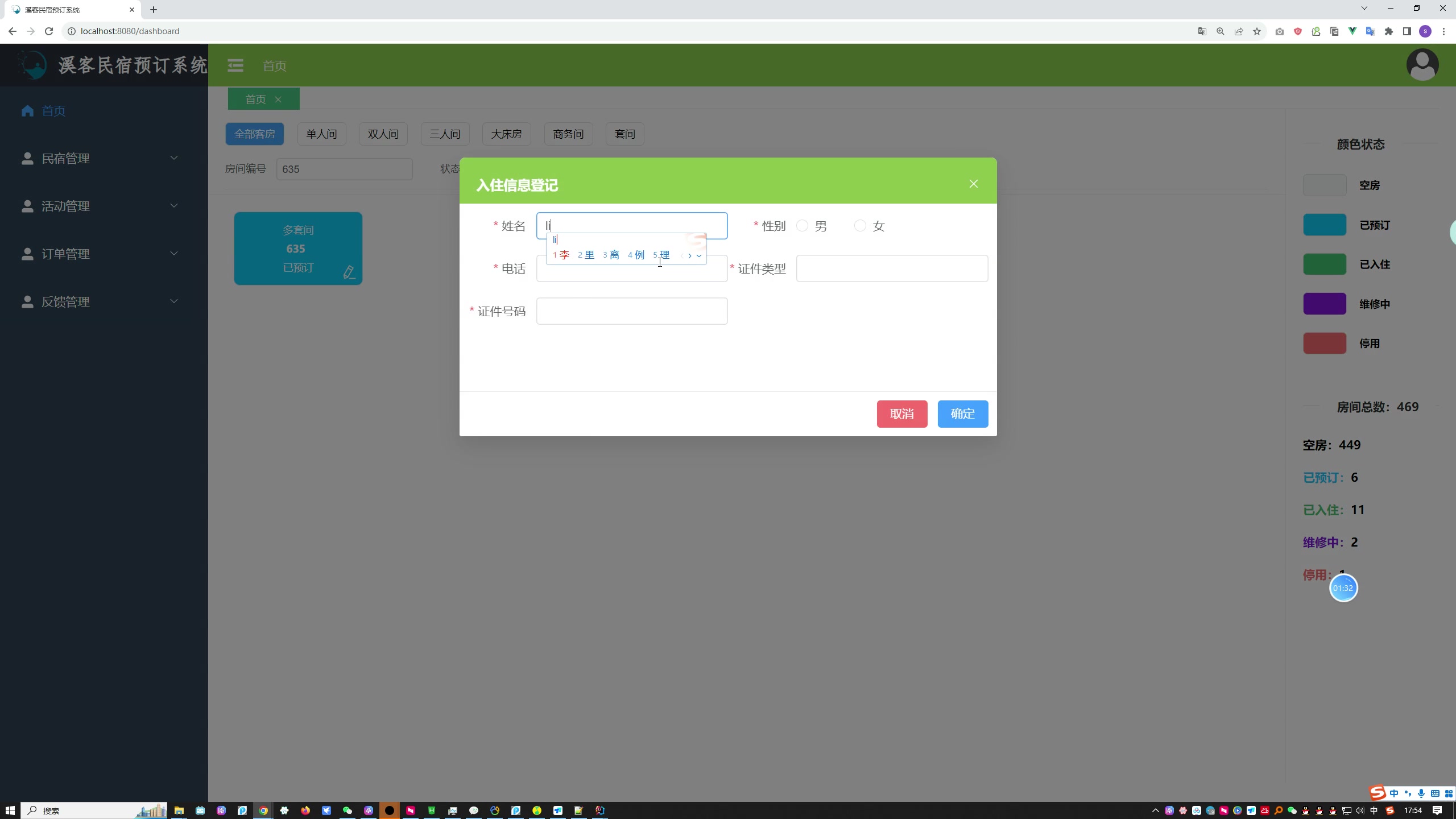Viewport: 1456px width, 819px height.
Task: Select the 单人间 room filter
Action: (x=321, y=134)
